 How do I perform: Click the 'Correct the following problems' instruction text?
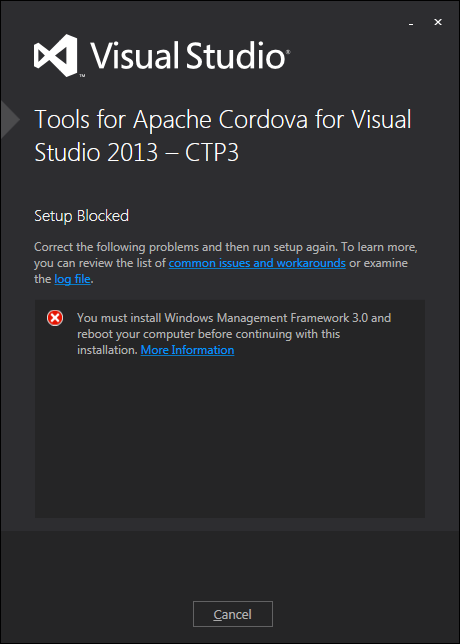coord(226,263)
